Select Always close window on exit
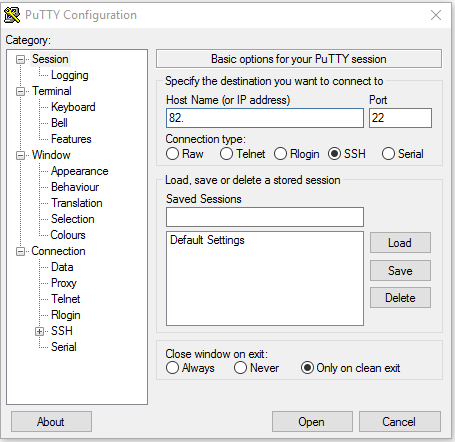 (x=172, y=368)
